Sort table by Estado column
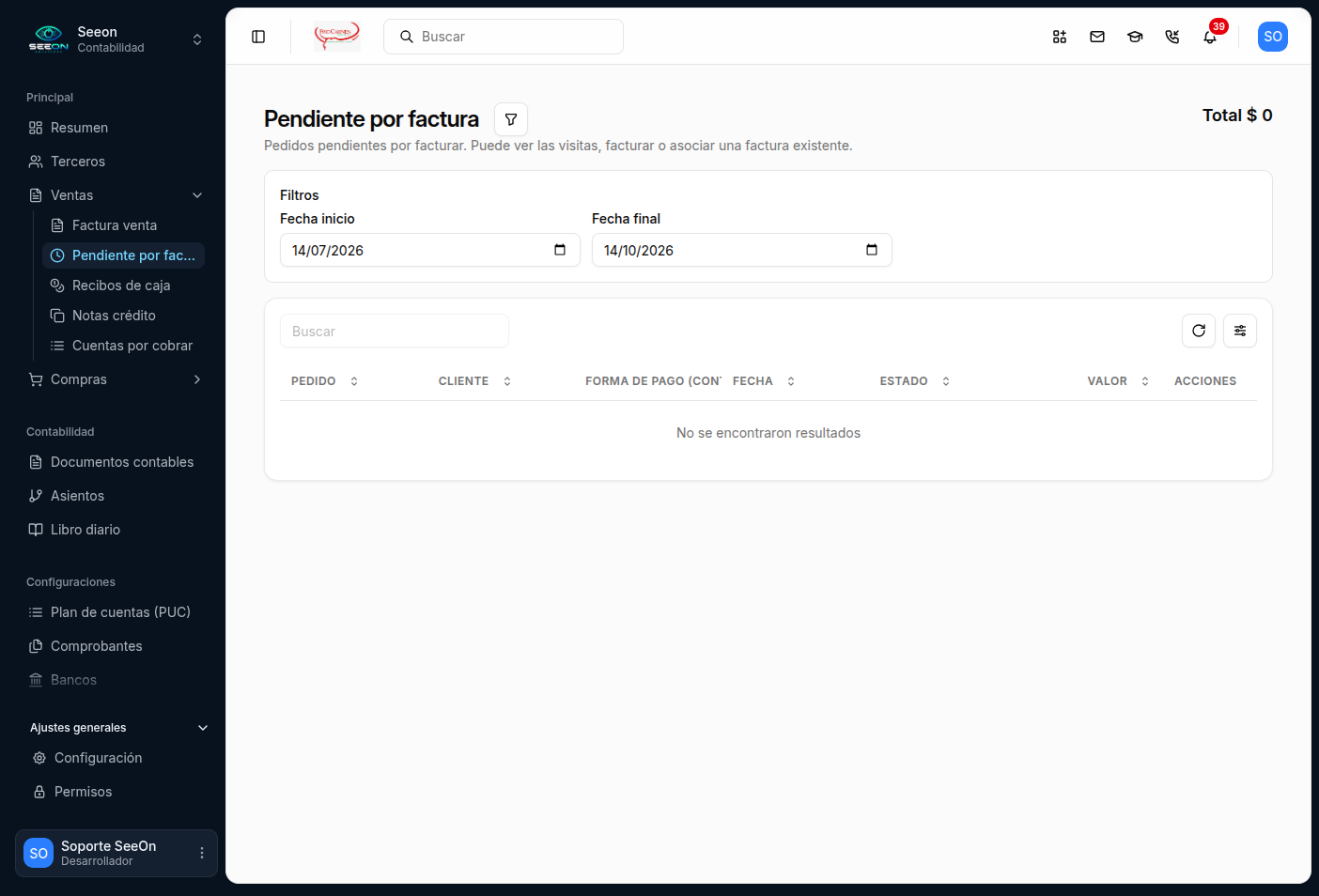The image size is (1319, 896). pos(915,381)
